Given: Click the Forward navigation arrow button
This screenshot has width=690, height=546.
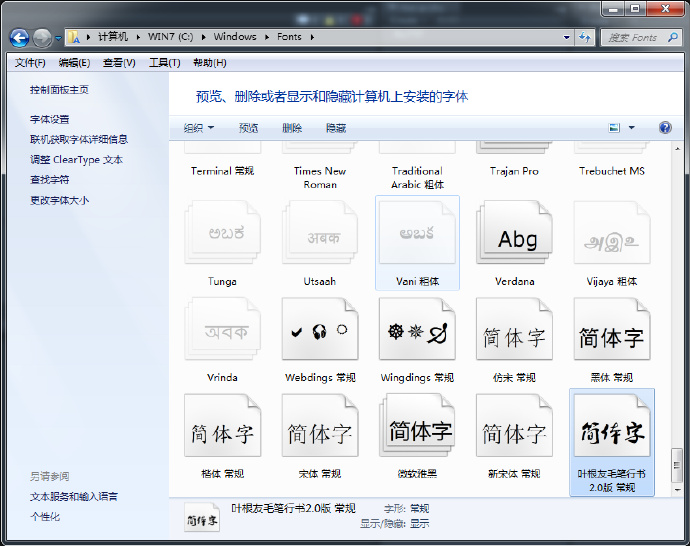Looking at the screenshot, I should point(42,38).
